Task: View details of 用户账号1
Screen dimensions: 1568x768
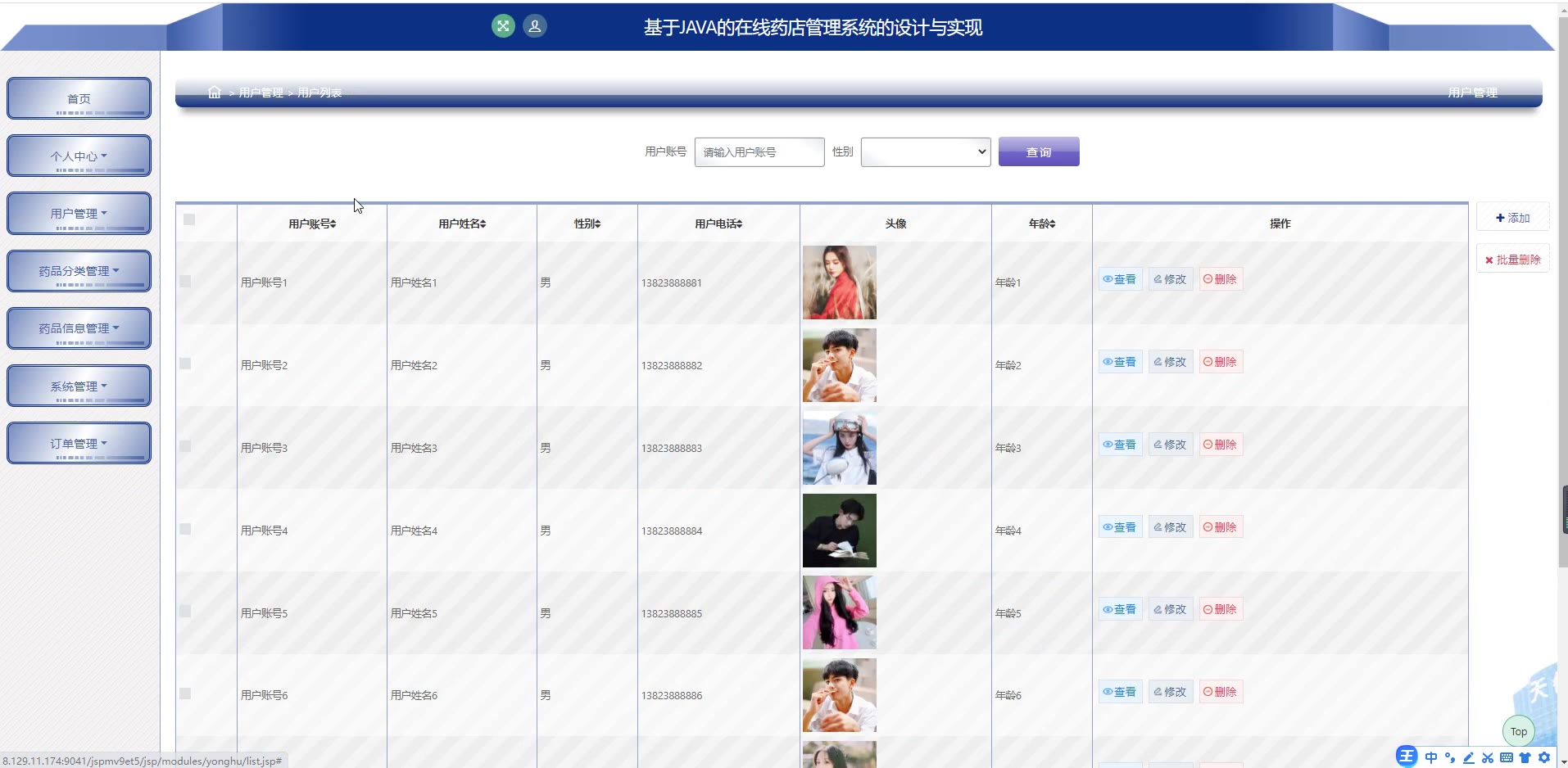Action: coord(1120,279)
